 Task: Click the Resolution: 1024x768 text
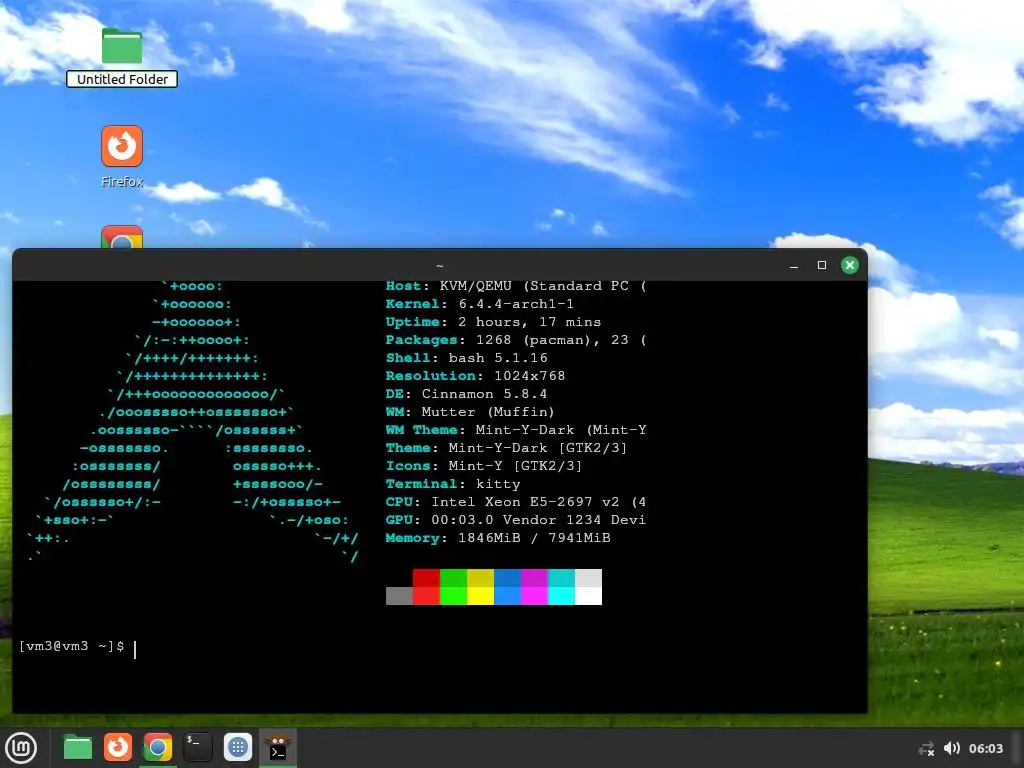(x=475, y=376)
